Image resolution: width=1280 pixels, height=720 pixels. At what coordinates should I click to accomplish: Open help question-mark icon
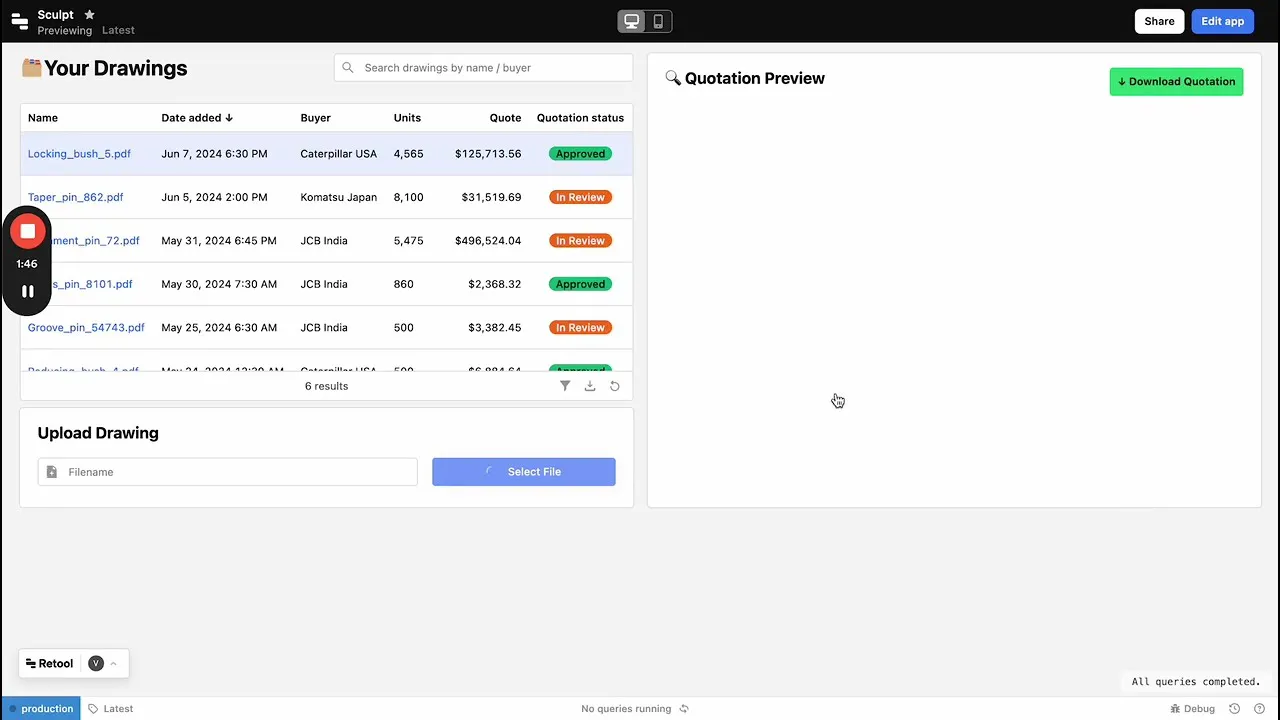(x=1259, y=709)
